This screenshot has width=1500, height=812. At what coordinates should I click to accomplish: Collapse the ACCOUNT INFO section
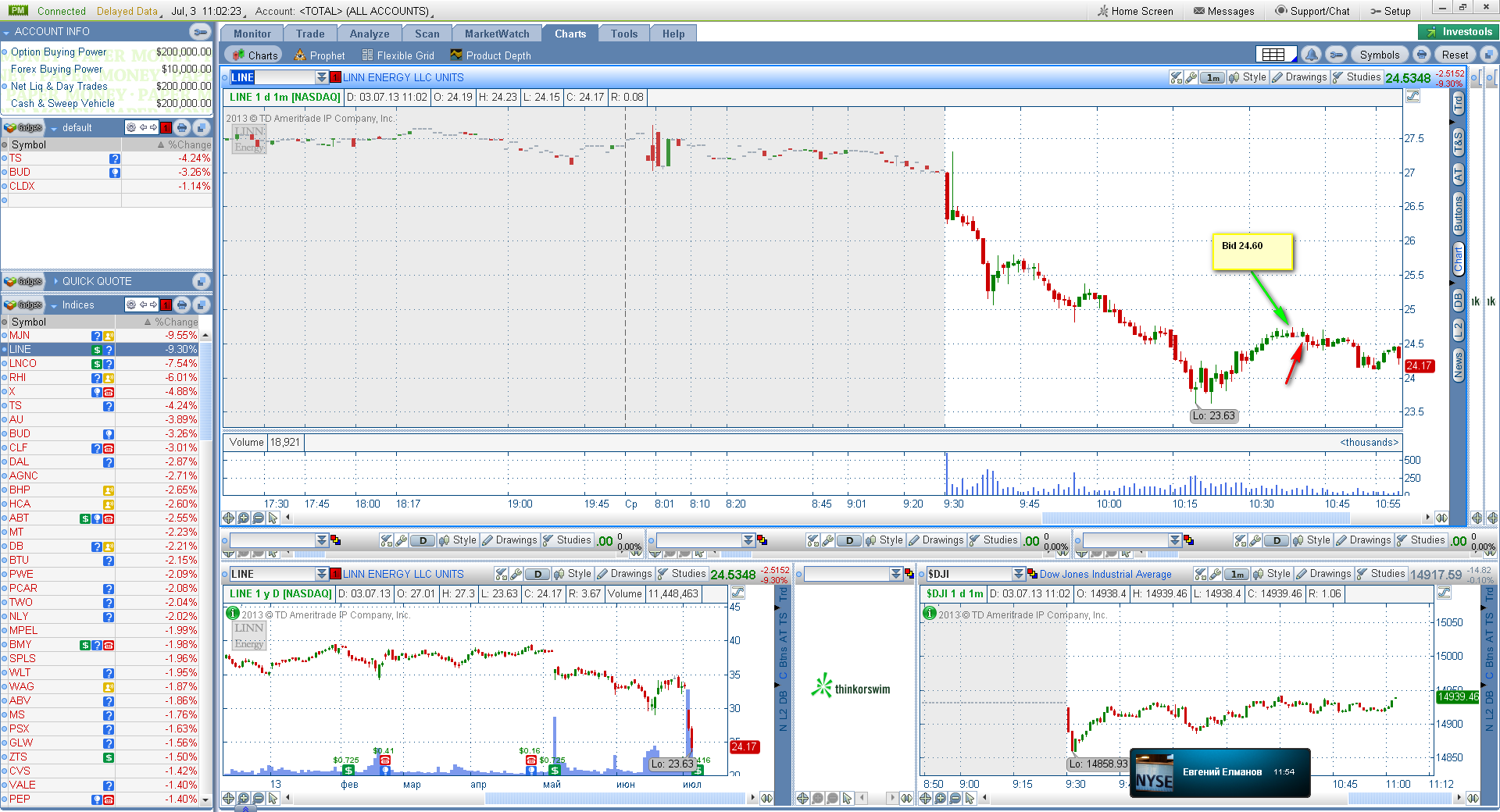[7, 32]
